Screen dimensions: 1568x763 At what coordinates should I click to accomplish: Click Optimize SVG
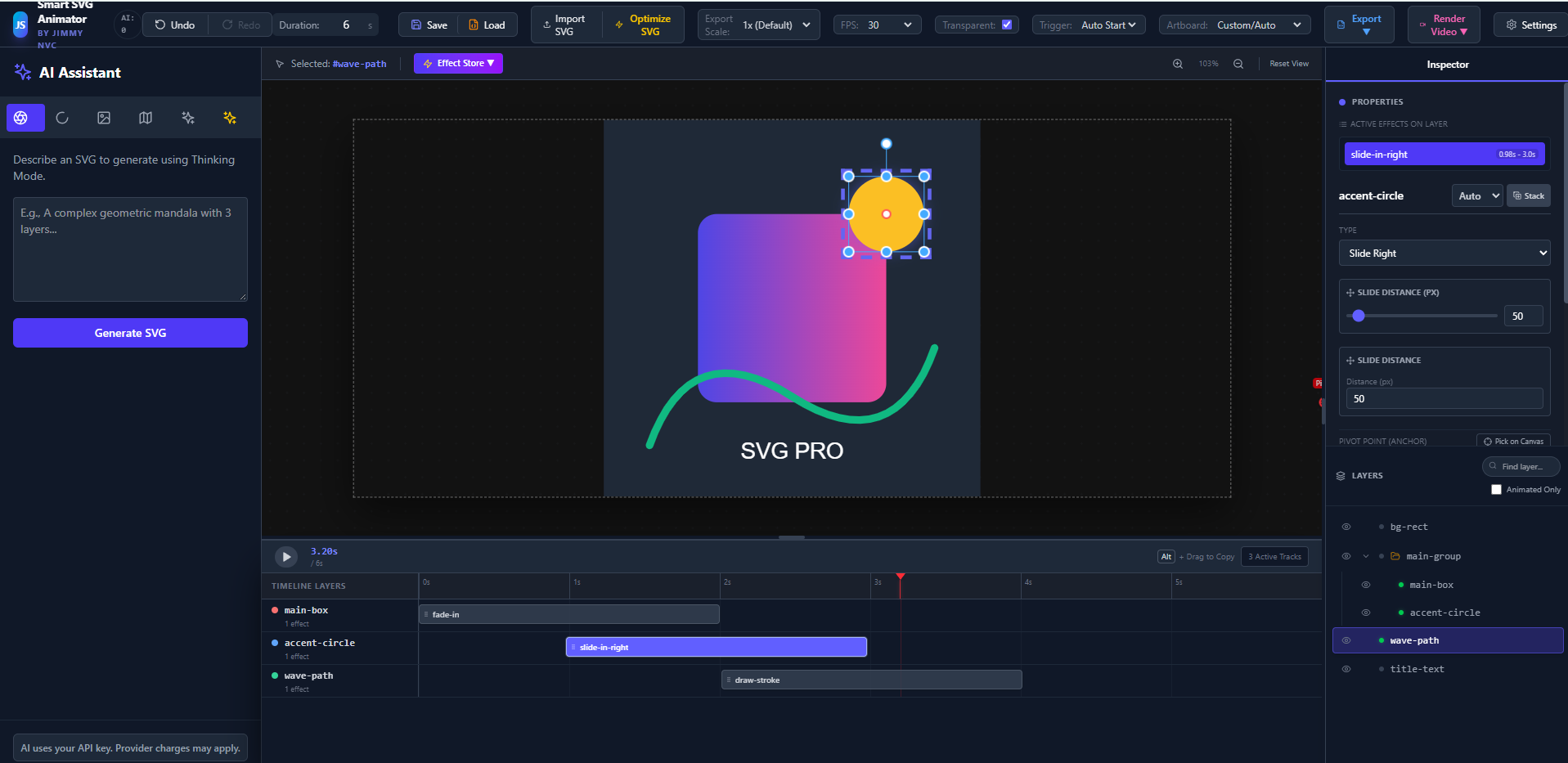point(643,25)
